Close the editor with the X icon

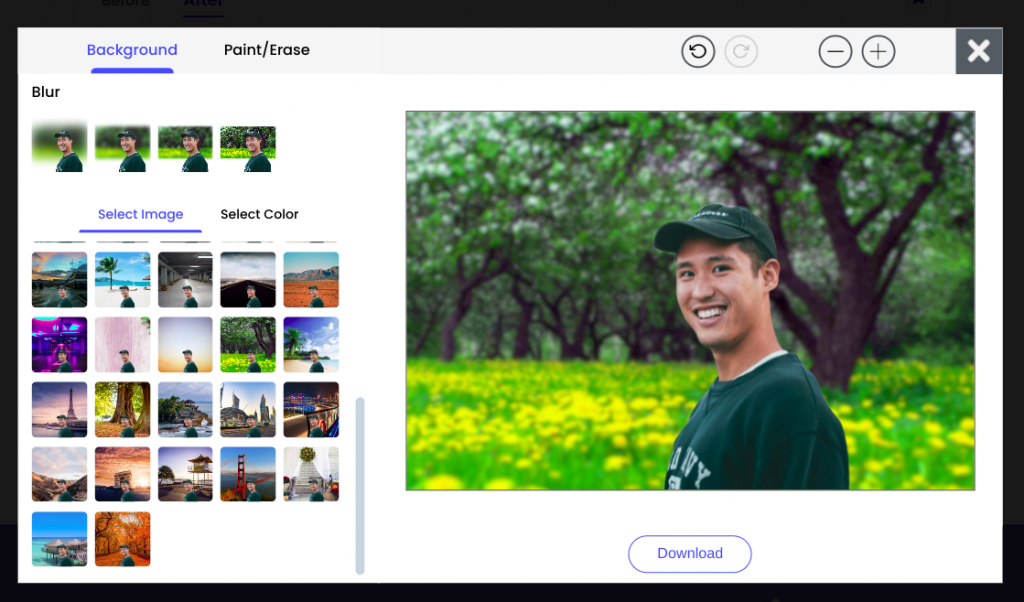[x=978, y=51]
